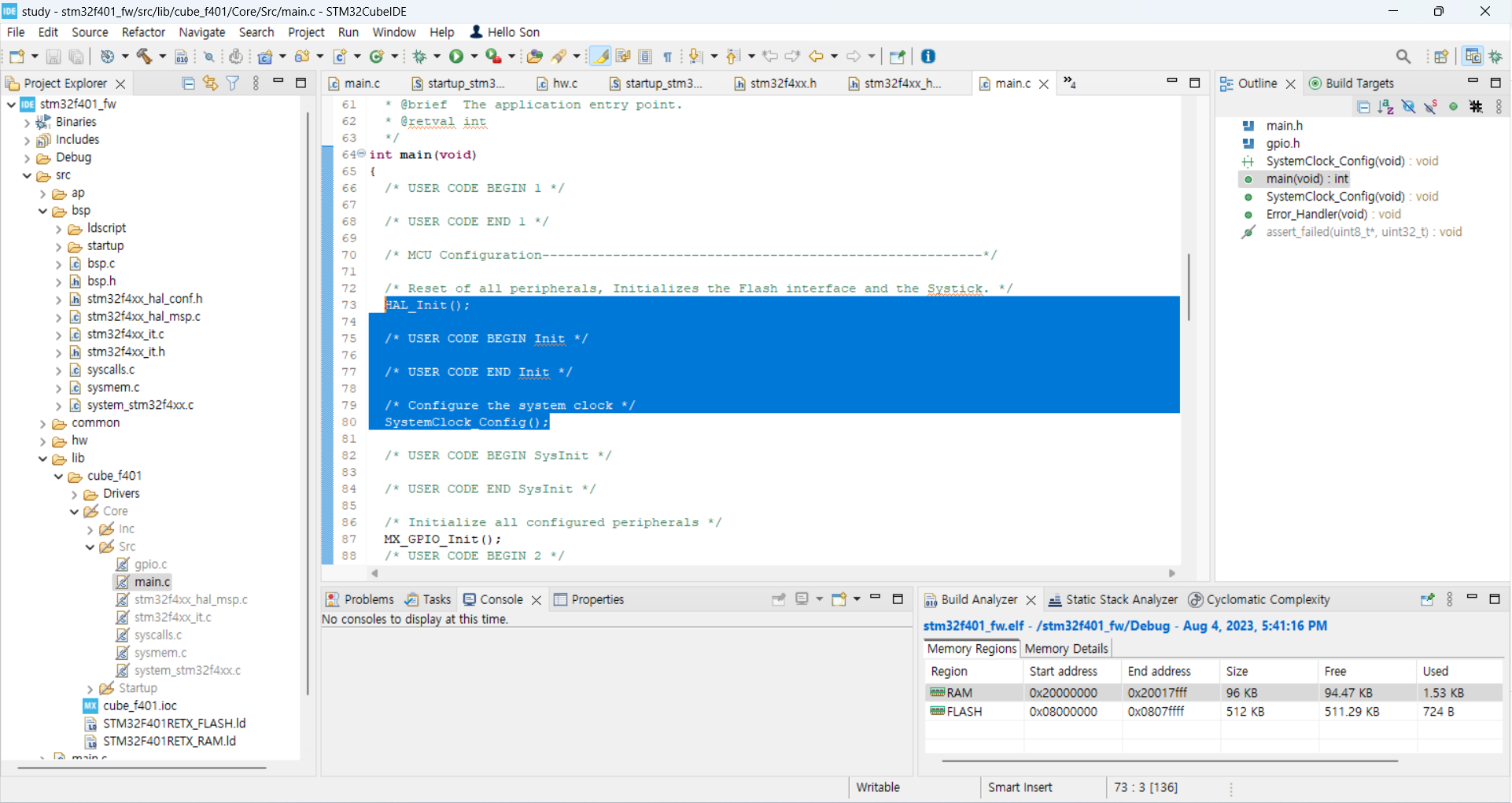Click the Save icon in the toolbar
1512x803 pixels.
click(x=53, y=57)
